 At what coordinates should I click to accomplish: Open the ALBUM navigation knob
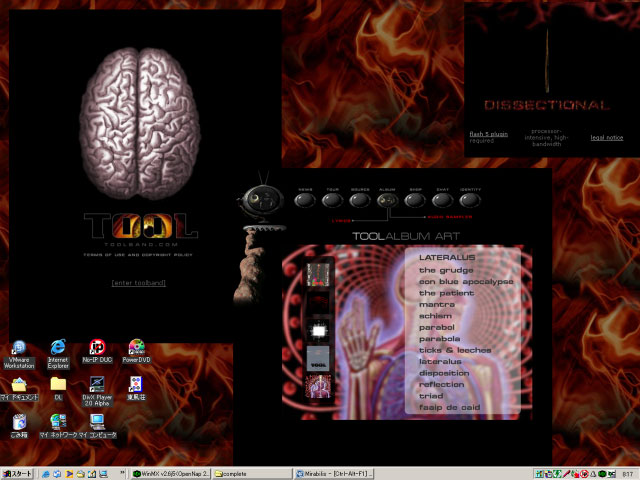[387, 200]
